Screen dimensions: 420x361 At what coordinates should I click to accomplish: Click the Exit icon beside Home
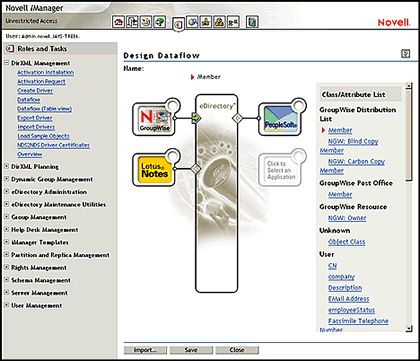(x=132, y=22)
